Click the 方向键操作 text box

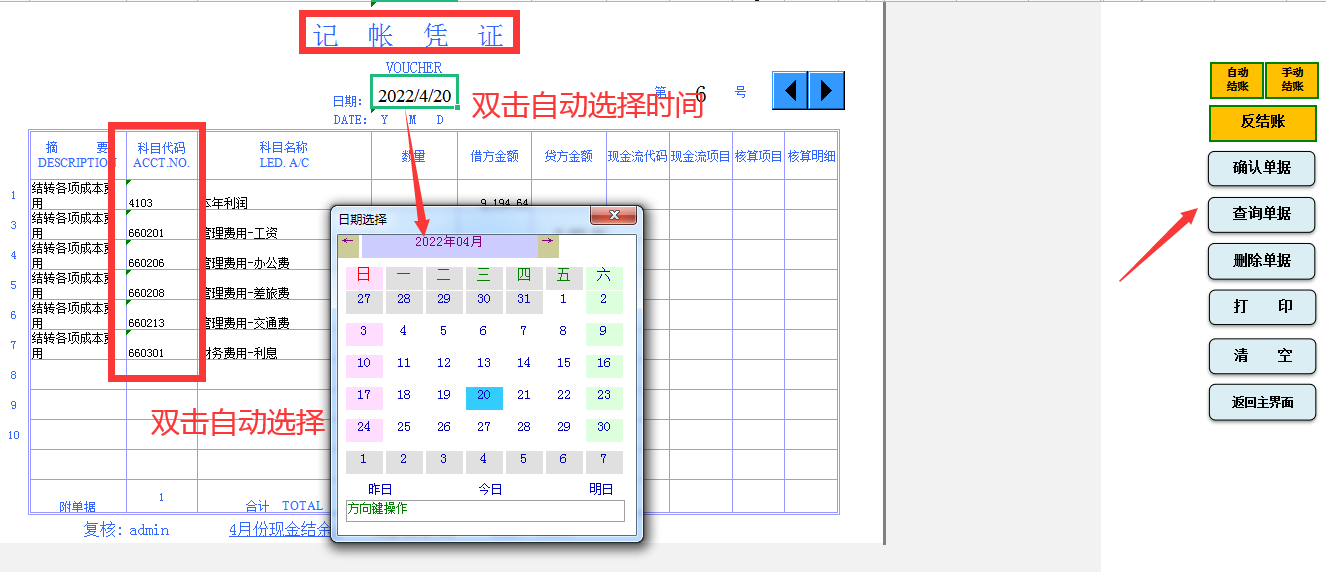point(485,511)
